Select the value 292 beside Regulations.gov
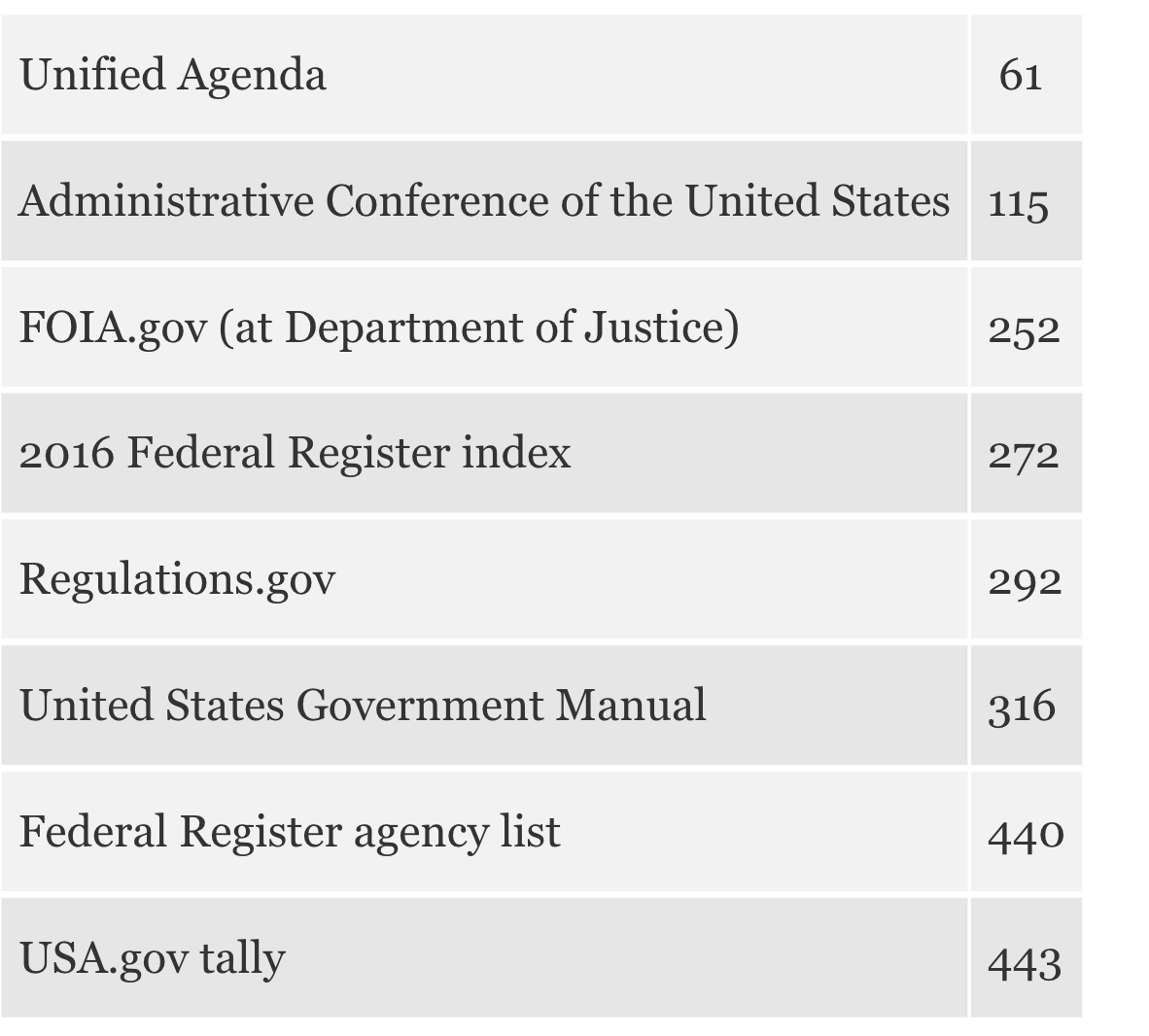This screenshot has height=1036, width=1149. point(1025,581)
